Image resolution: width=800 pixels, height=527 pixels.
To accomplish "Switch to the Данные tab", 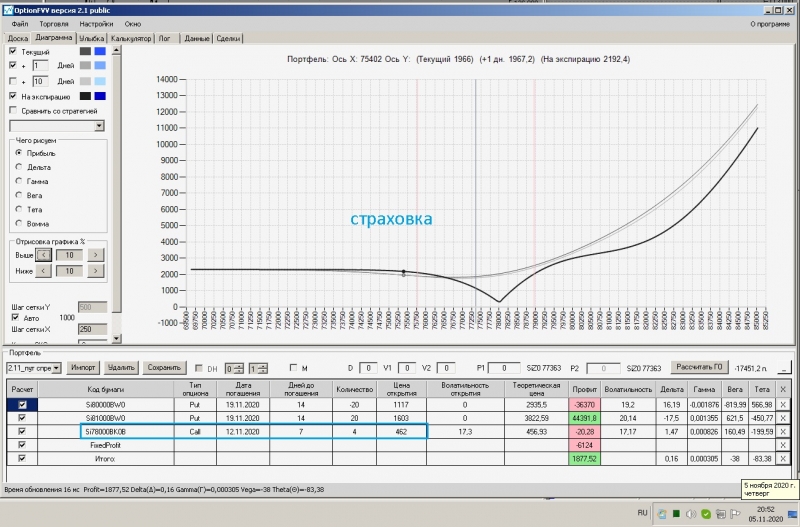I will 197,38.
